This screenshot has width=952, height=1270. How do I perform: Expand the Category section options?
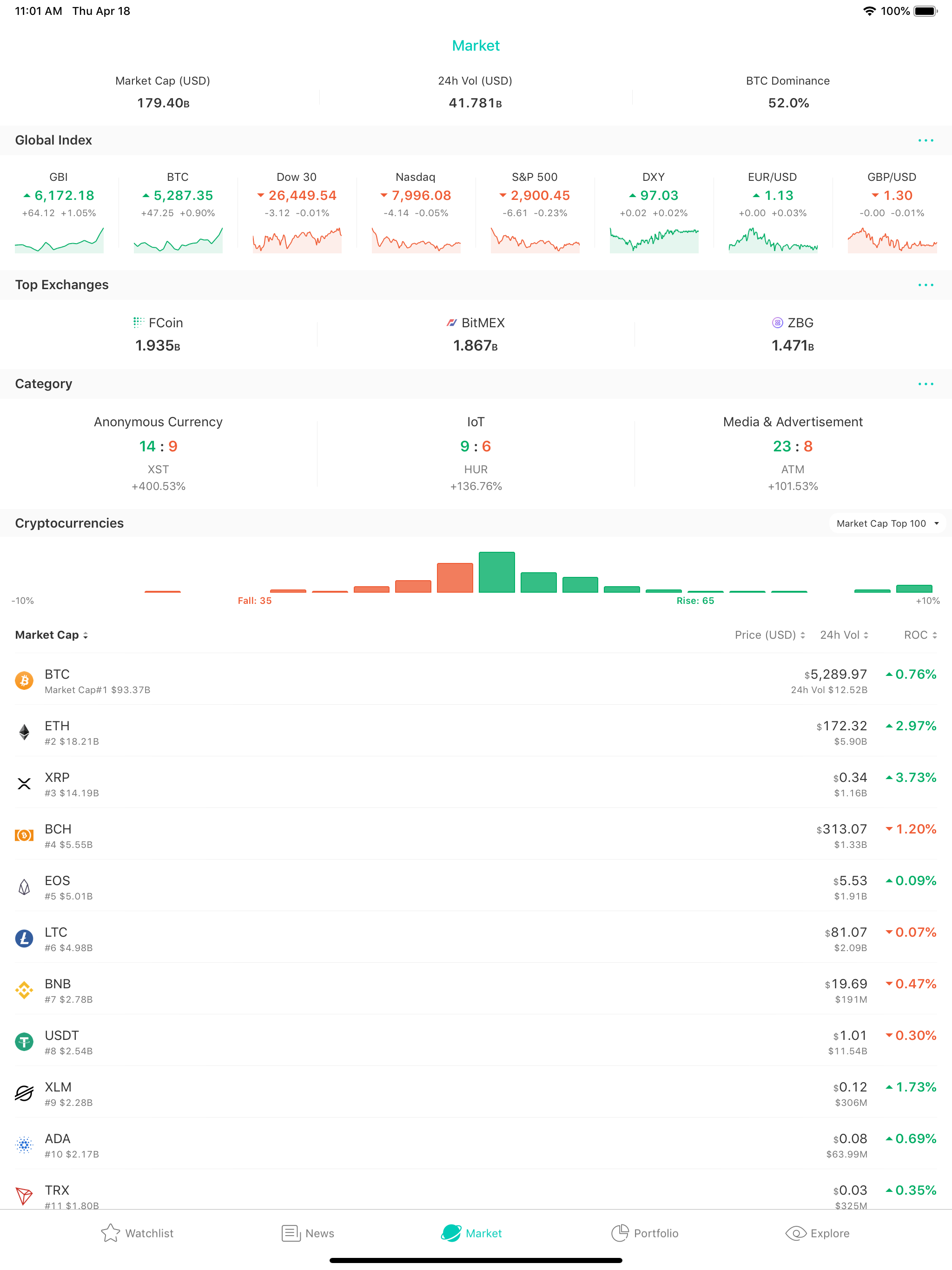pyautogui.click(x=926, y=384)
